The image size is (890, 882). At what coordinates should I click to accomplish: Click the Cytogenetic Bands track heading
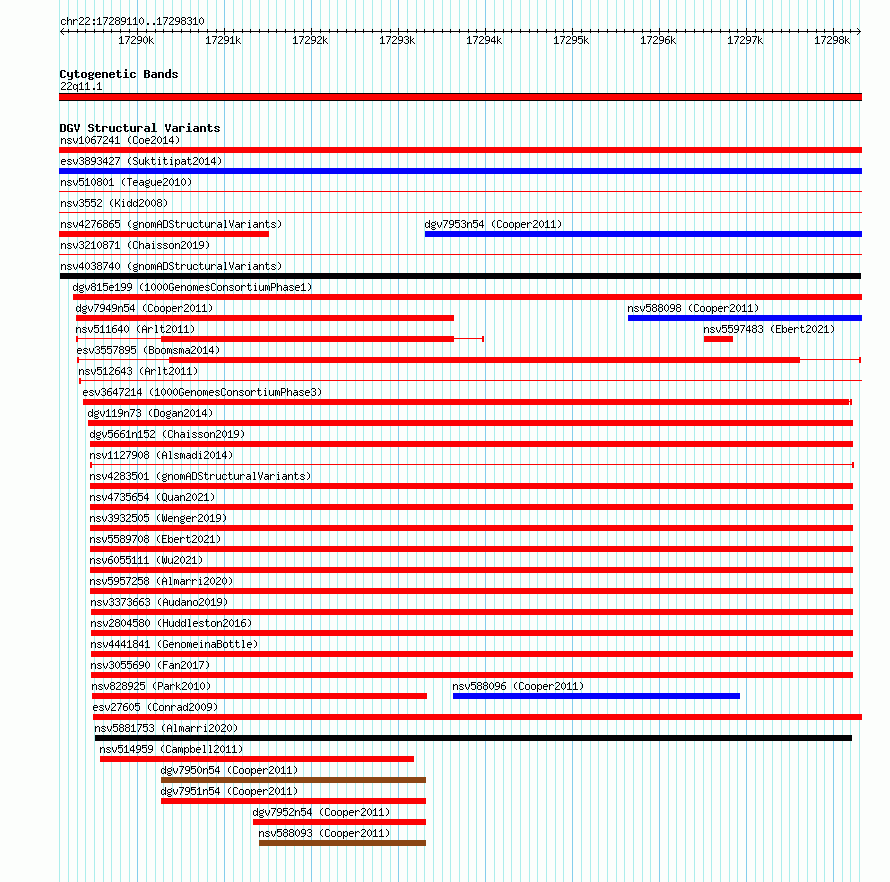pyautogui.click(x=119, y=74)
